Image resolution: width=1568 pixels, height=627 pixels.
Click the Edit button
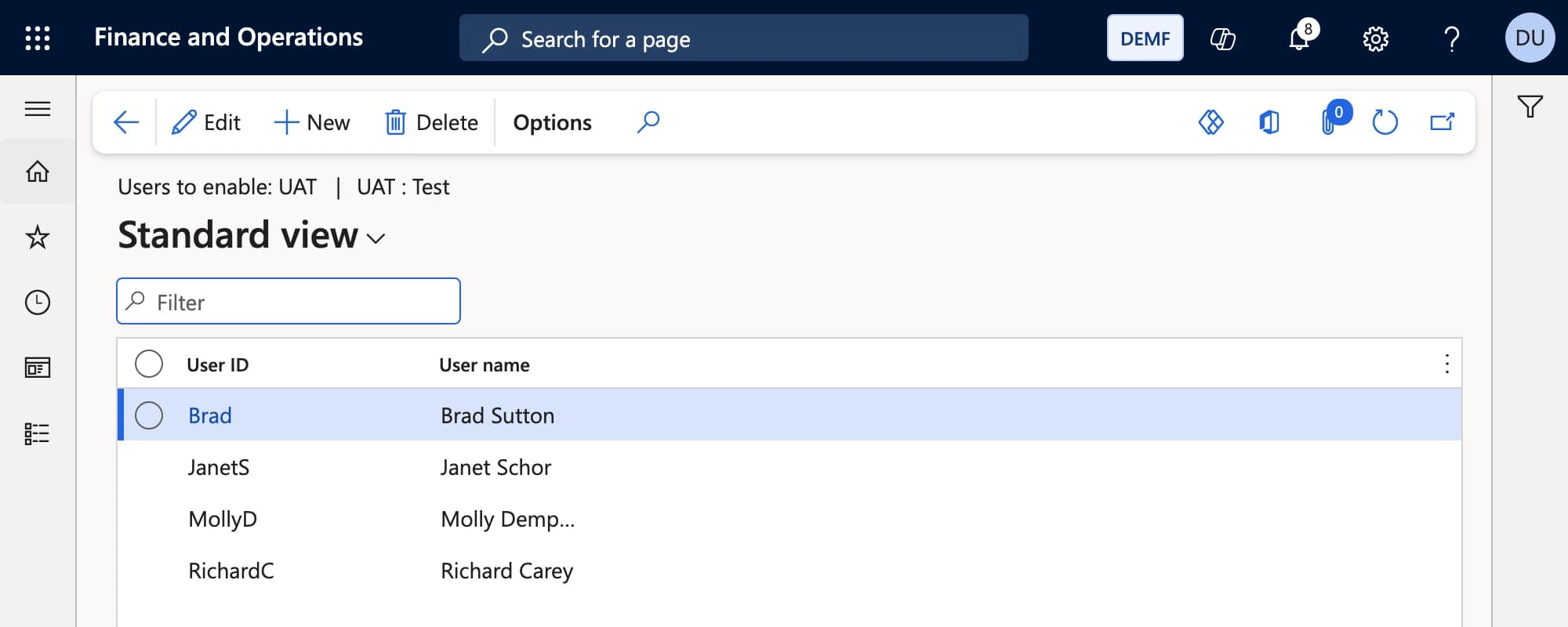pos(206,122)
